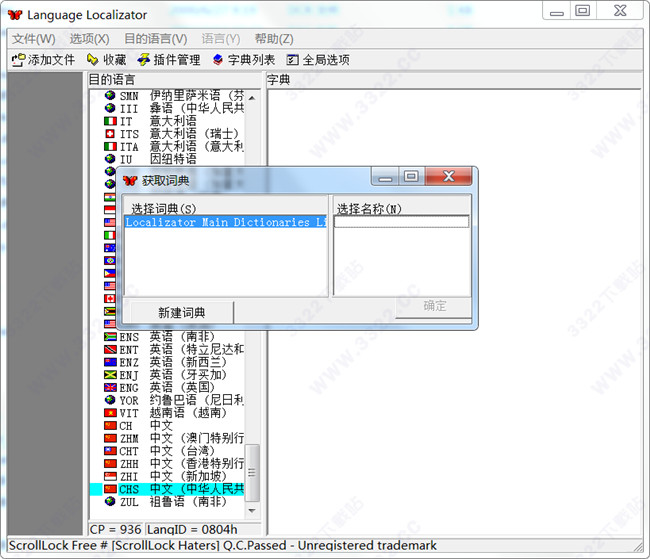This screenshot has height=559, width=650.
Task: Open the 语言(Y) menu
Action: tap(221, 39)
